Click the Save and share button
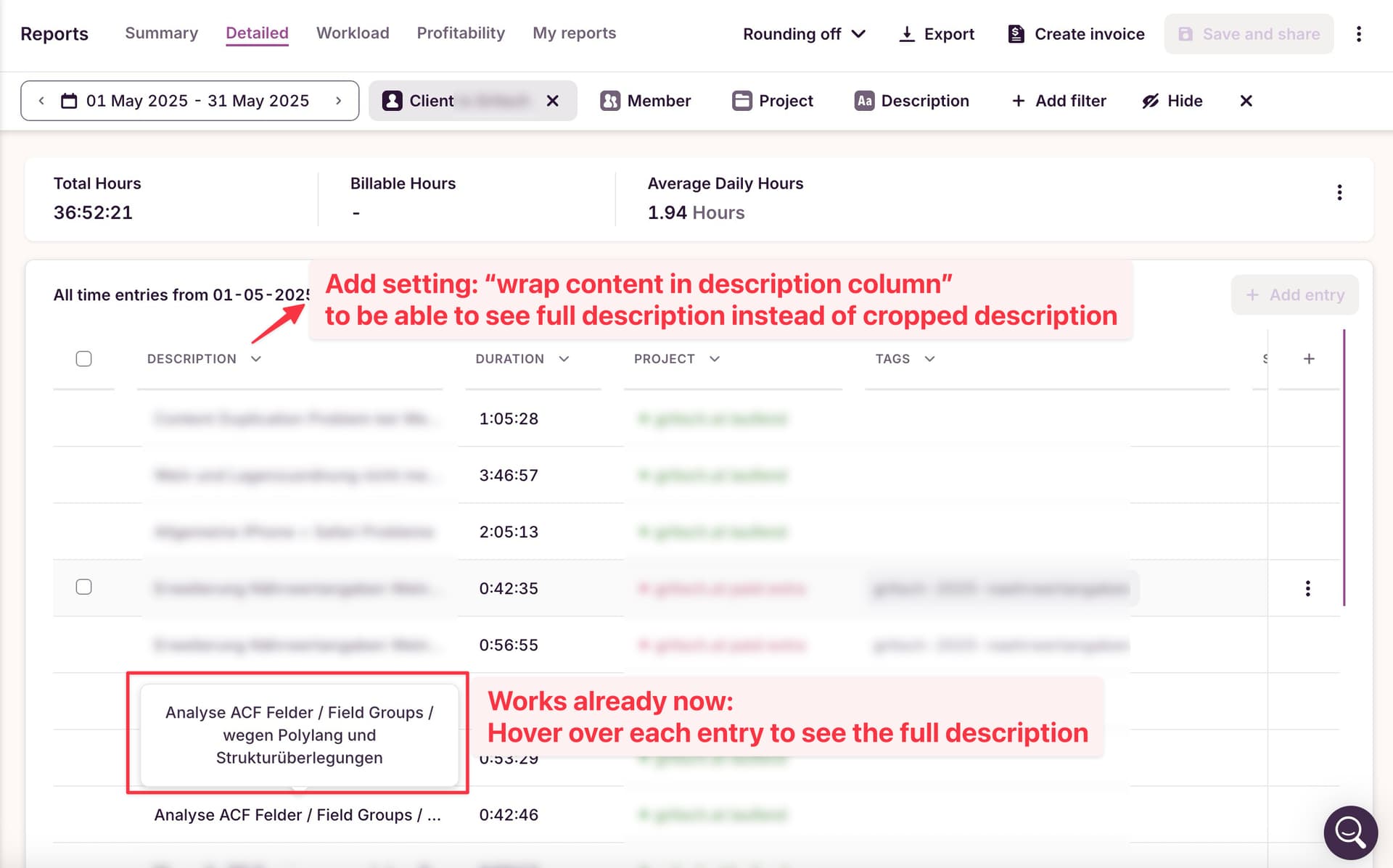Screen dimensions: 1393x868 point(1249,34)
